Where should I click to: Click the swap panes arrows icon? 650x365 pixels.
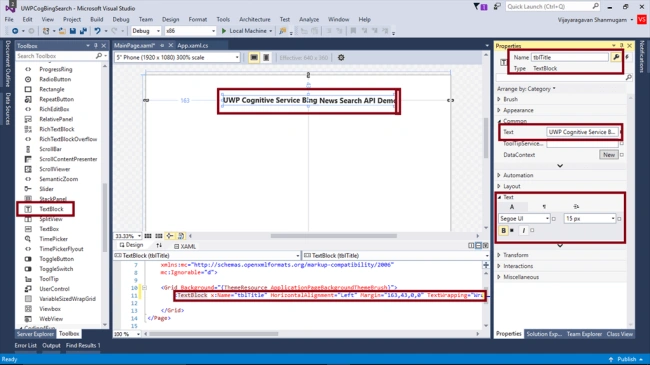(159, 246)
